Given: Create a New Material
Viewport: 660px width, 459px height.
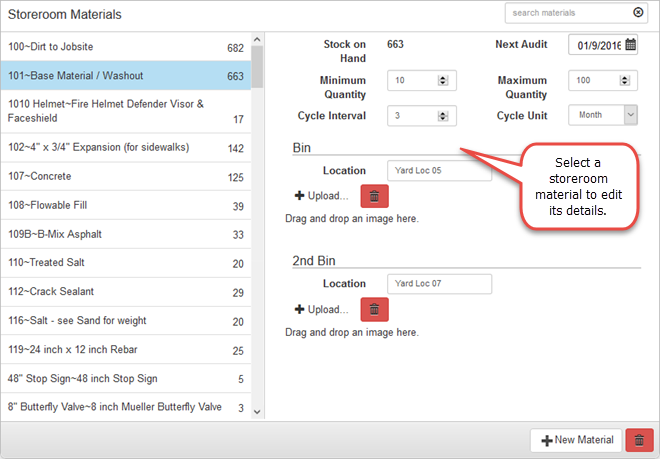Looking at the screenshot, I should 577,440.
